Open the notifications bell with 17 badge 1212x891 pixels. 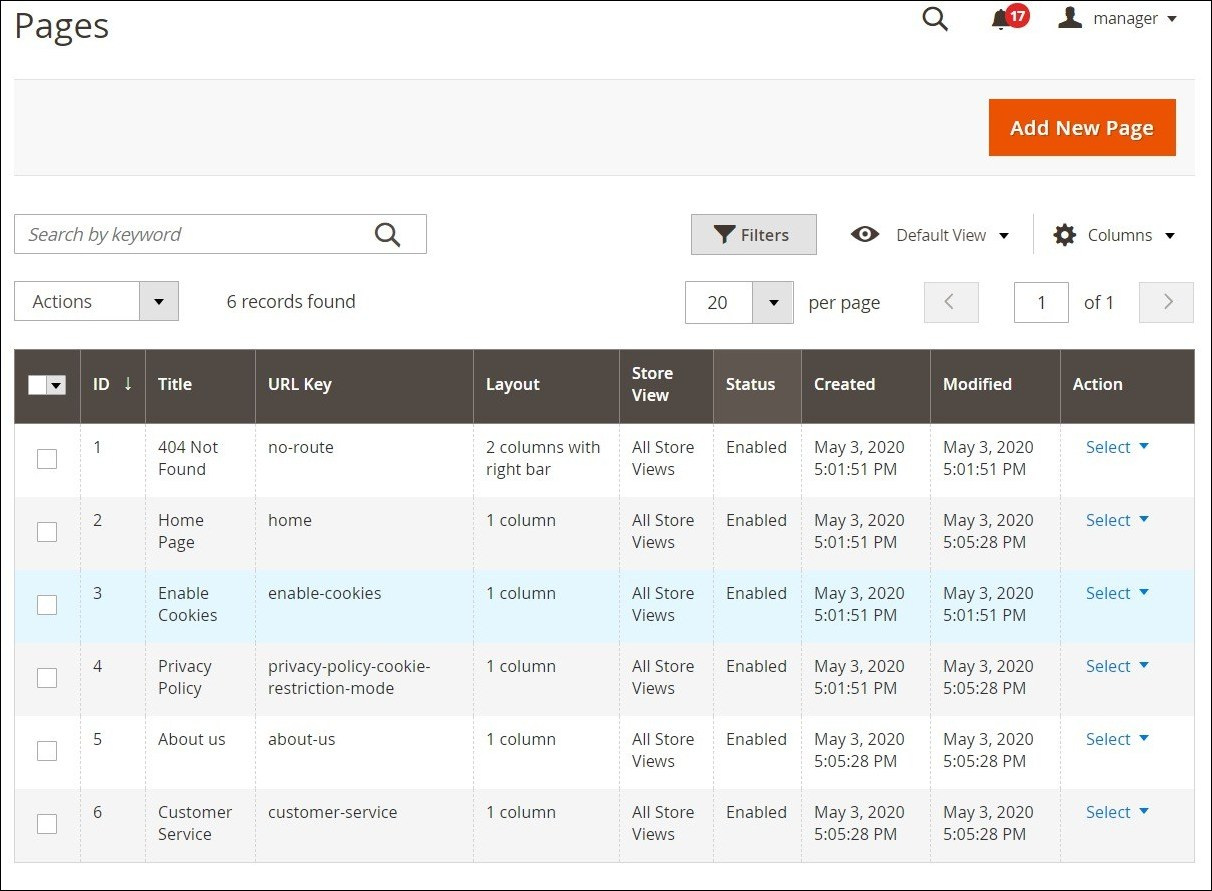coord(1008,18)
